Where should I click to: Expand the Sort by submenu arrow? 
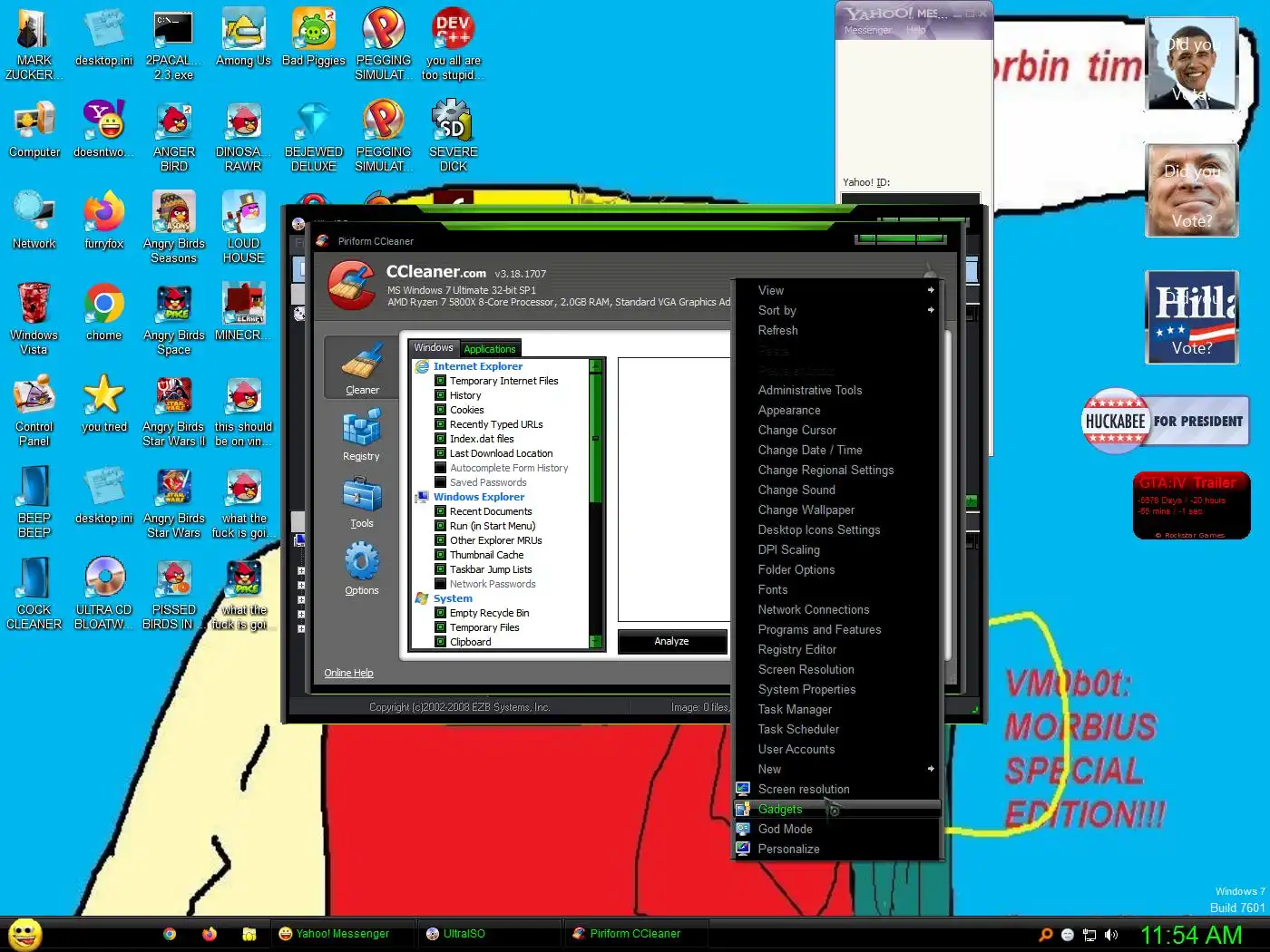click(931, 310)
